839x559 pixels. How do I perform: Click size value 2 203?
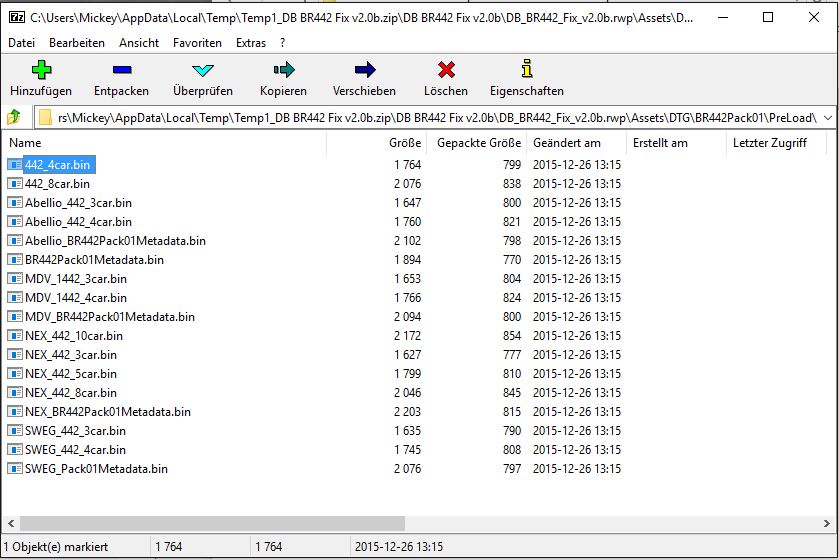(x=408, y=411)
